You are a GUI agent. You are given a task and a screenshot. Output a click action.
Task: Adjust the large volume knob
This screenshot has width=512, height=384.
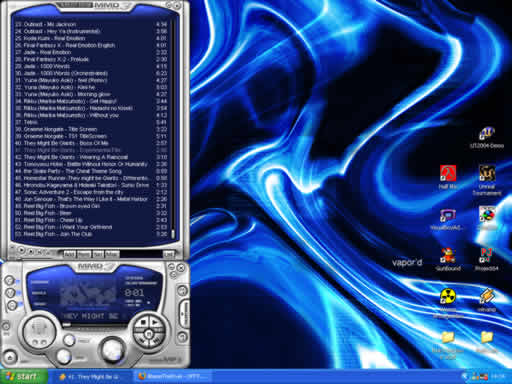tap(112, 350)
